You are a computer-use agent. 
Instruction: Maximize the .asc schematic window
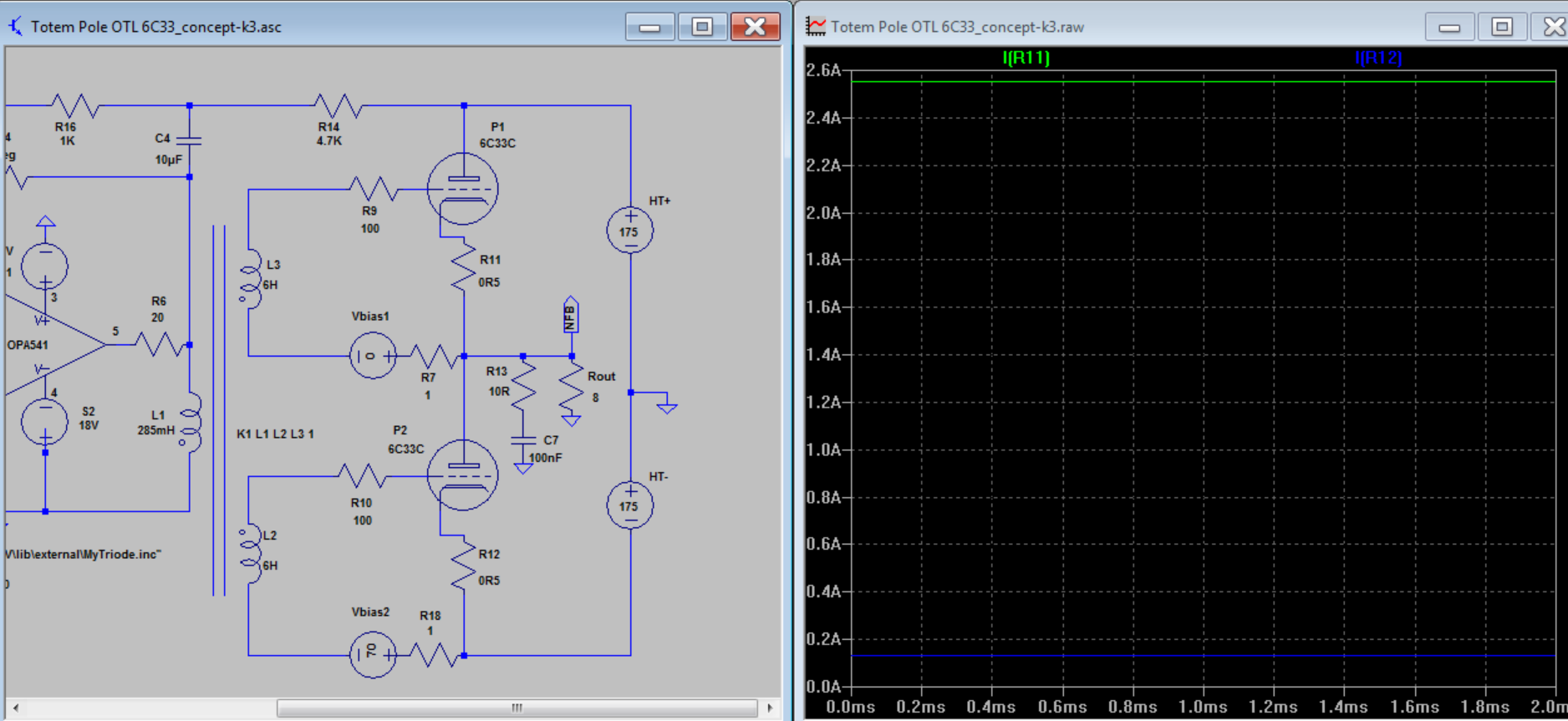[702, 28]
